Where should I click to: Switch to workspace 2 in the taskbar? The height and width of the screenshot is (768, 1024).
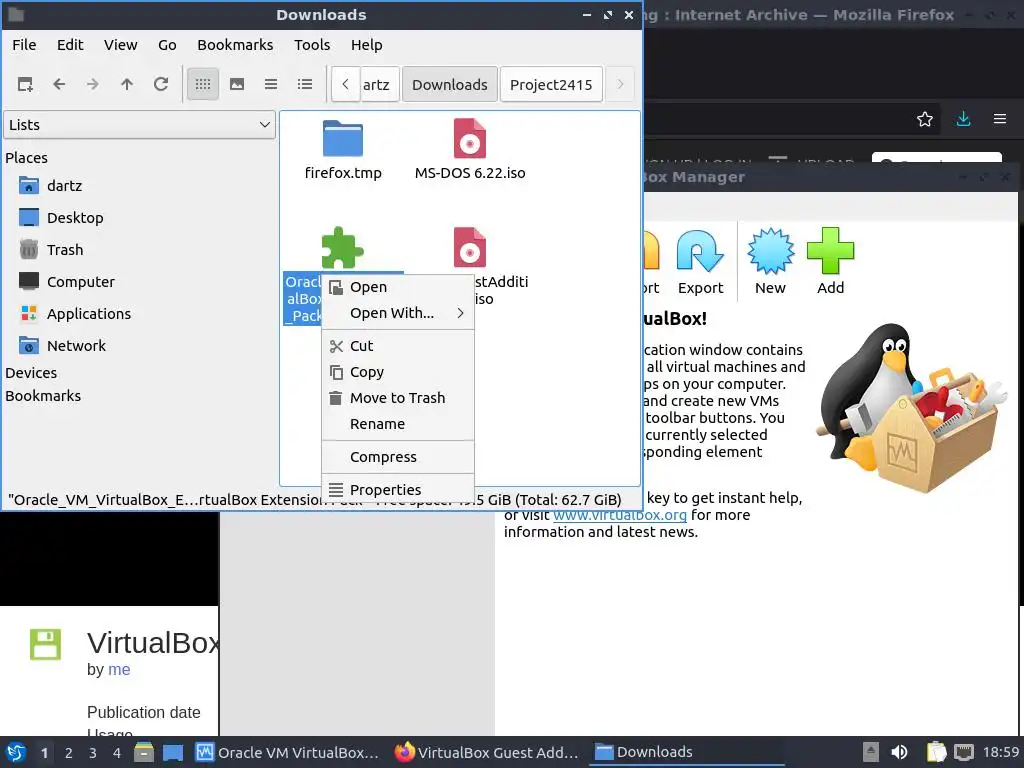[x=69, y=753]
